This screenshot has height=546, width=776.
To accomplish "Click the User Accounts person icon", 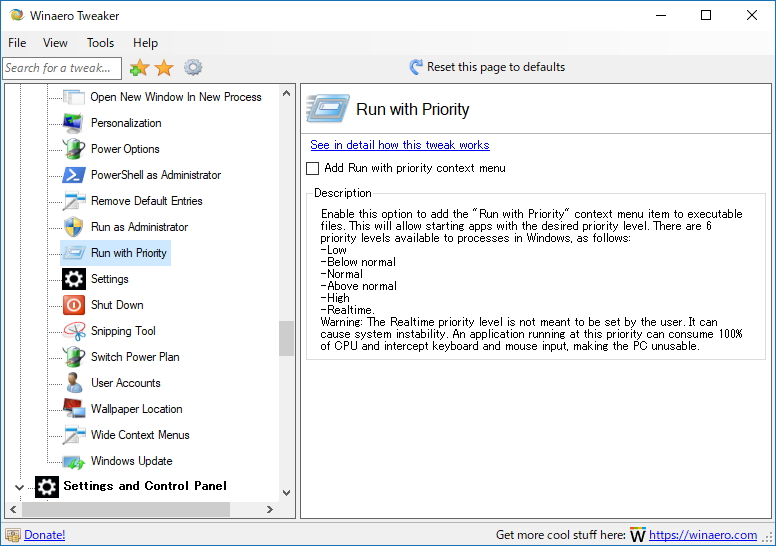I will tap(74, 383).
